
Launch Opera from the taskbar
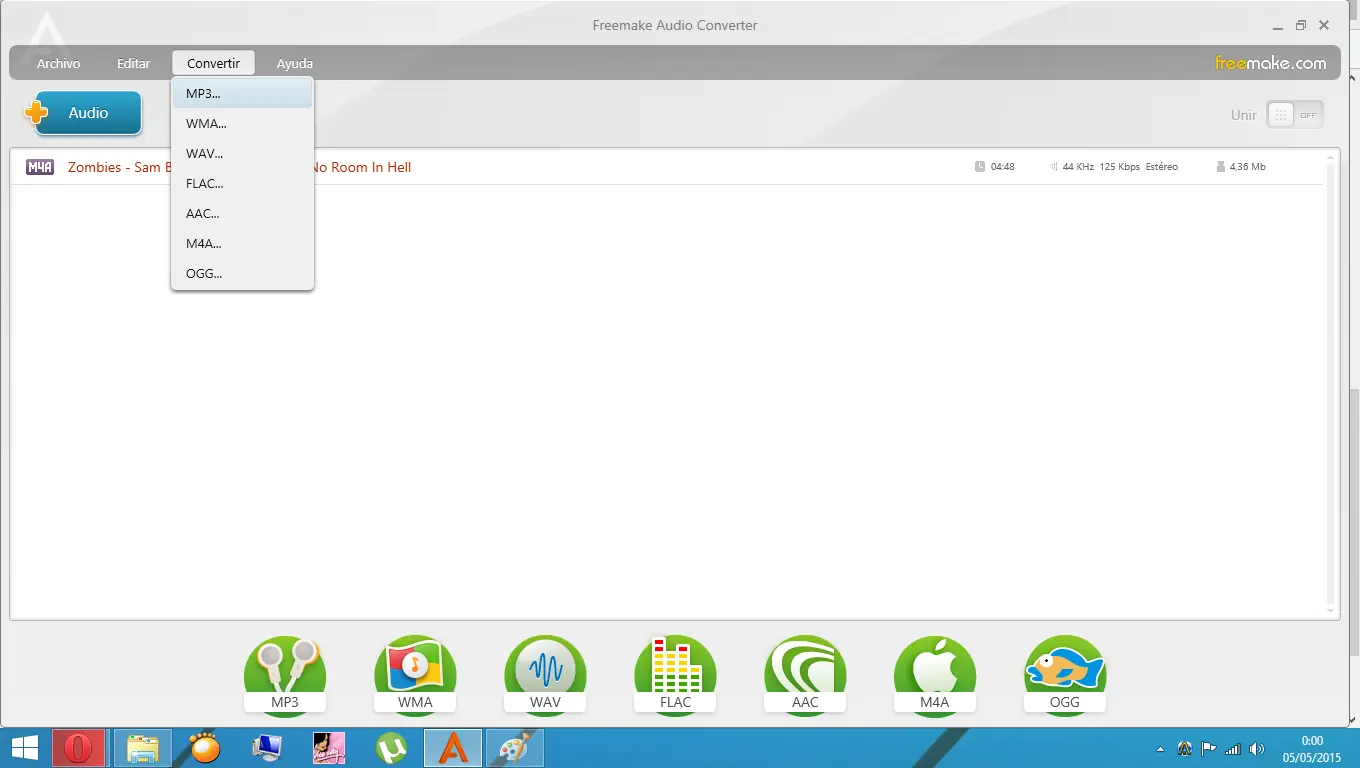78,748
